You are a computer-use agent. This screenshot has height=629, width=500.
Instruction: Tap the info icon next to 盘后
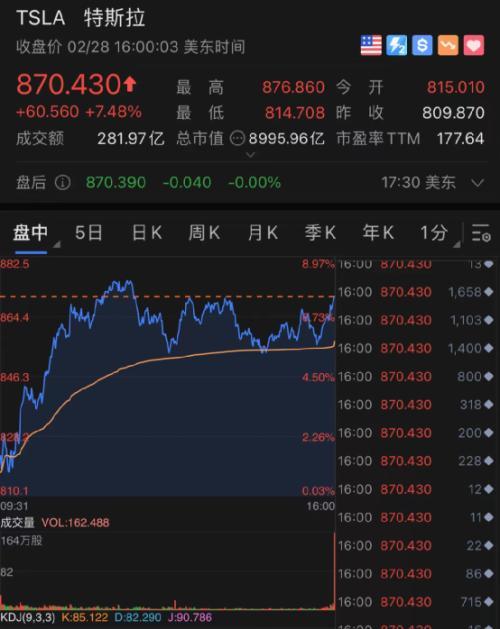(x=63, y=183)
